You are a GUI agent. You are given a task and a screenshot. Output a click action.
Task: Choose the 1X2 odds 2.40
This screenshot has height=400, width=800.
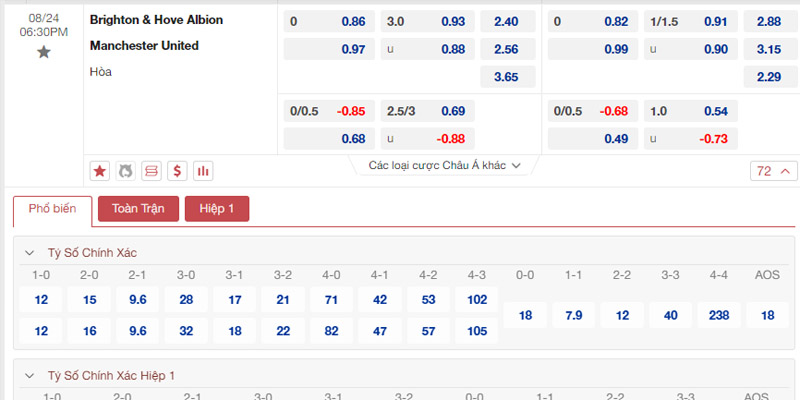click(x=508, y=21)
